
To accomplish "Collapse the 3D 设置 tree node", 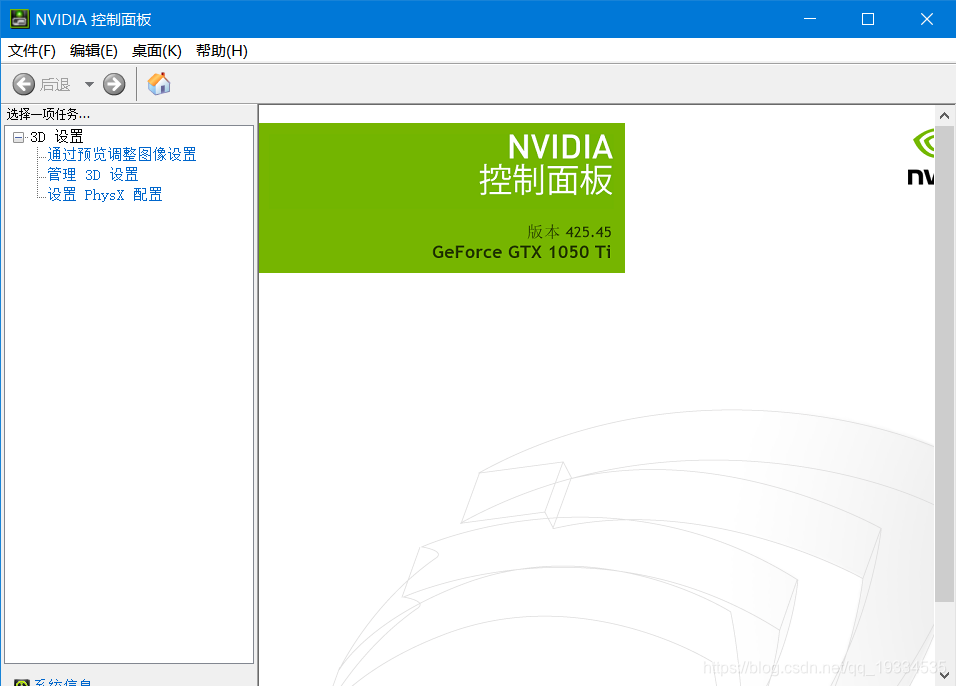I will [18, 137].
